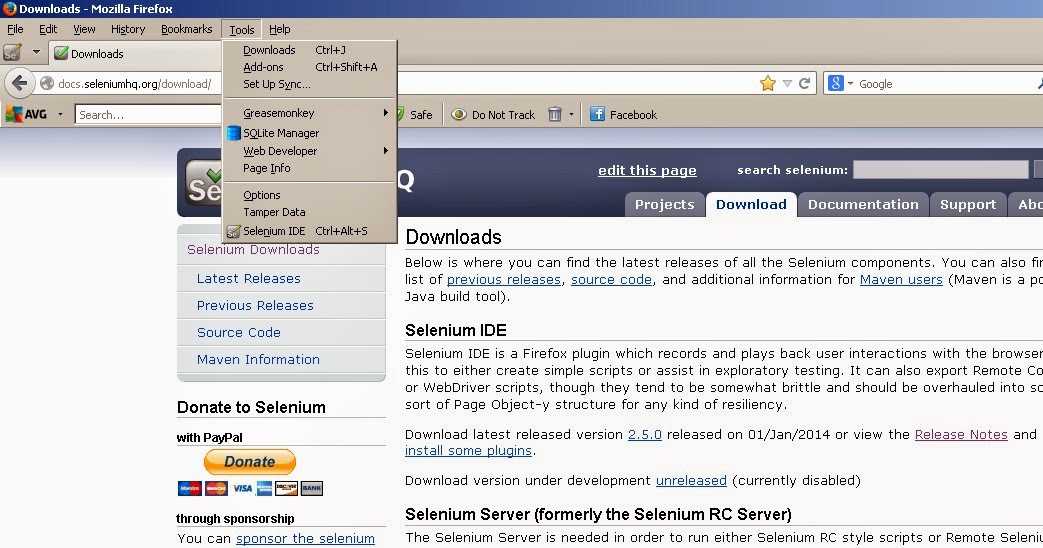The height and width of the screenshot is (548, 1043).
Task: Choose Add-ons from Tools menu
Action: (310, 67)
